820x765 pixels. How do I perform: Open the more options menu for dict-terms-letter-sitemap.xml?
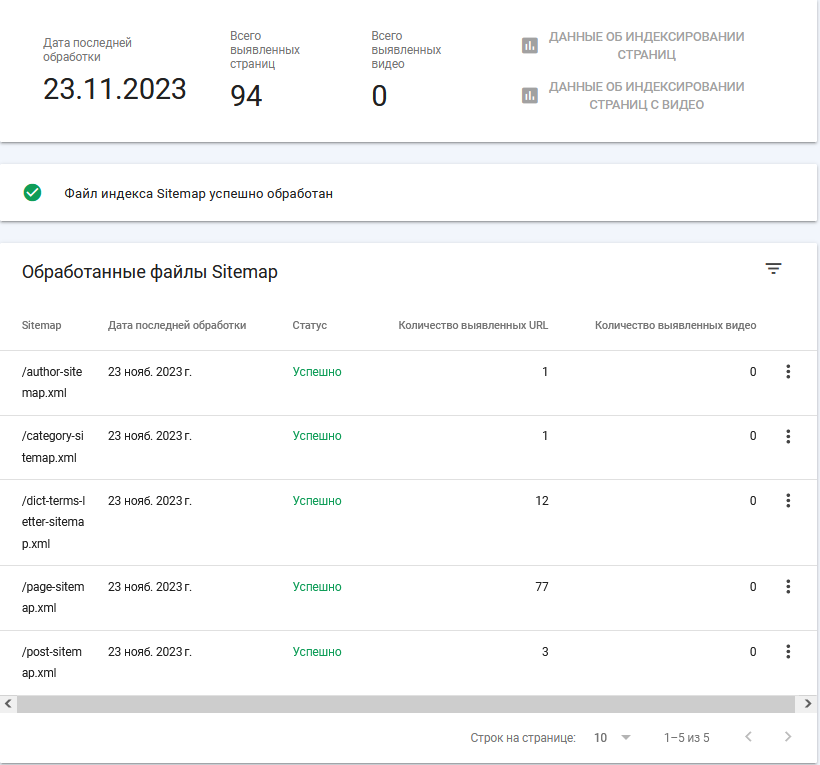[x=788, y=501]
